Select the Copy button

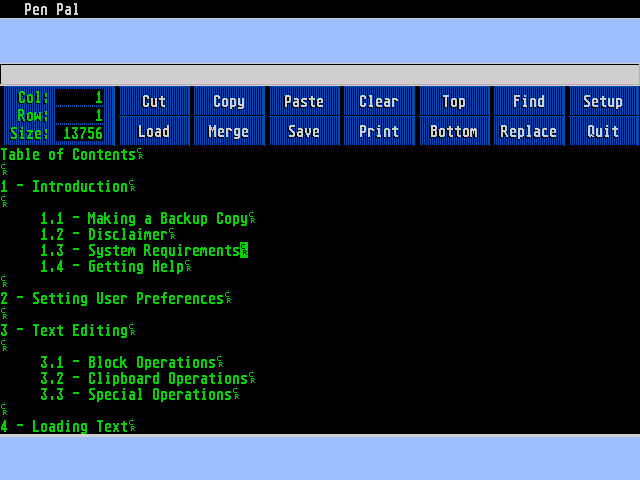229,101
